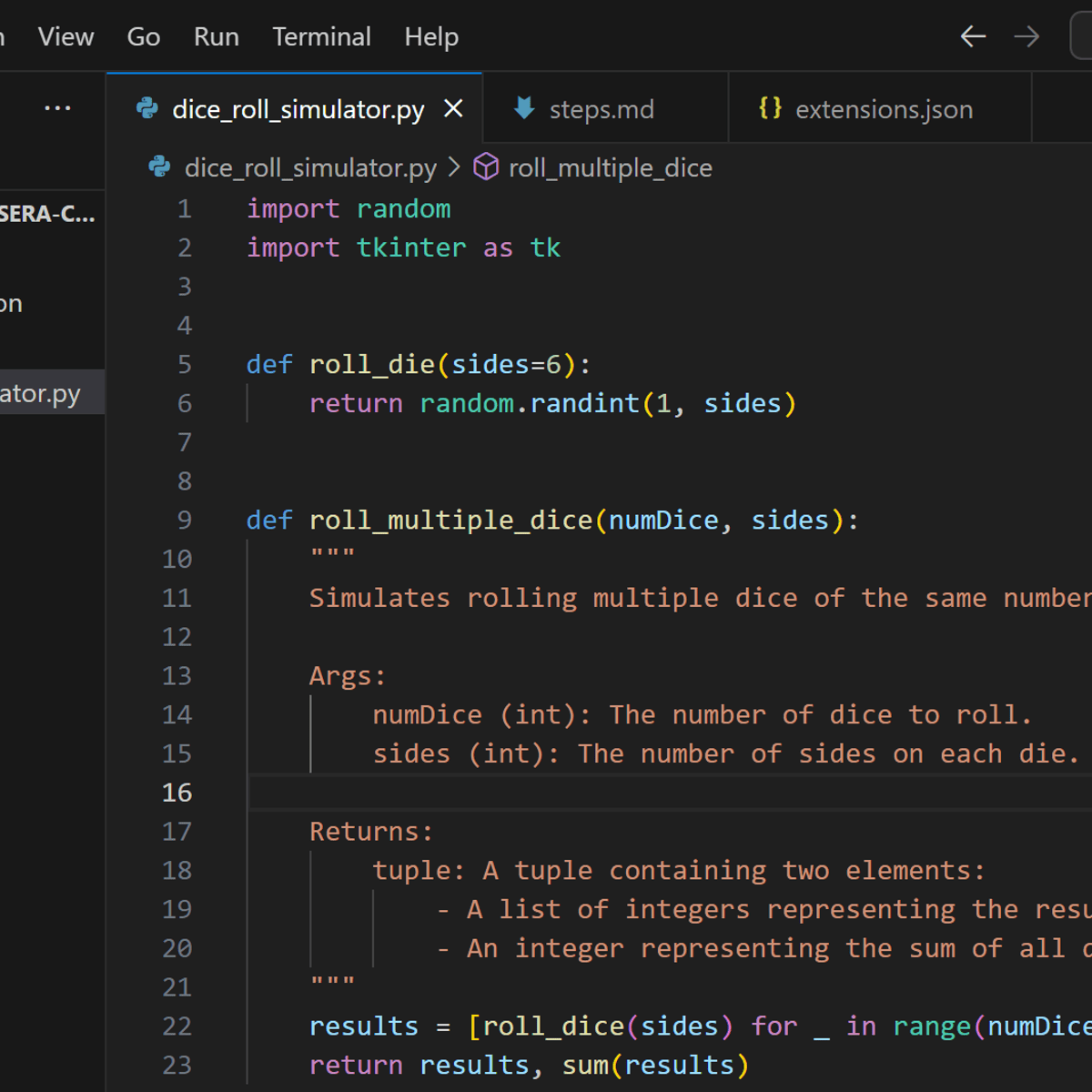Viewport: 1092px width, 1092px height.
Task: Click line number 16 in the gutter
Action: click(177, 792)
